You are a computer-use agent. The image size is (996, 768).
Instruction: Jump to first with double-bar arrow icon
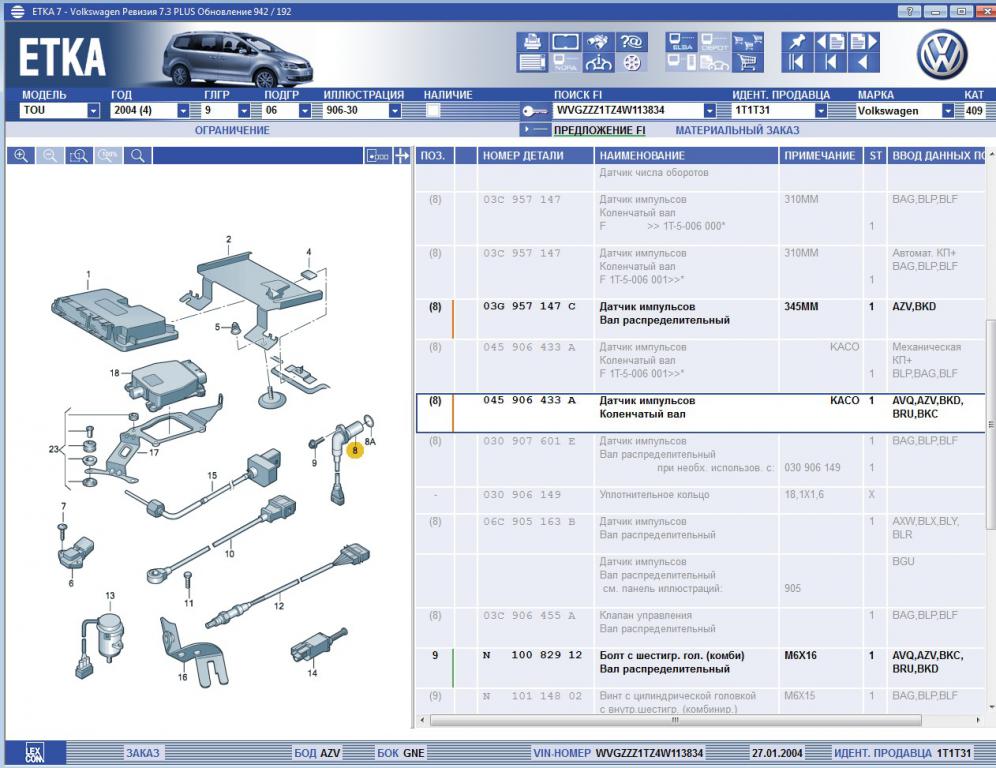pyautogui.click(x=797, y=63)
